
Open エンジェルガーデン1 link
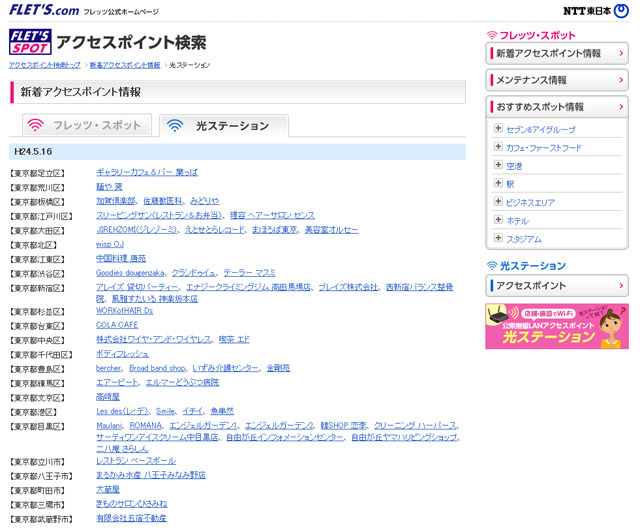[204, 425]
